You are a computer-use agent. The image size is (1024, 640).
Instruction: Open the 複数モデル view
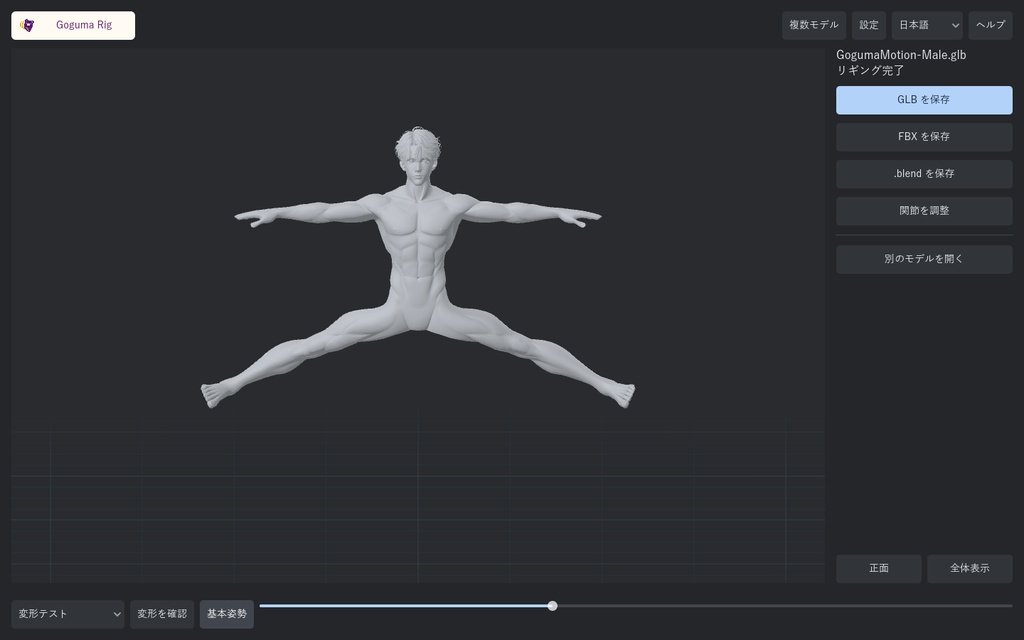pos(814,25)
